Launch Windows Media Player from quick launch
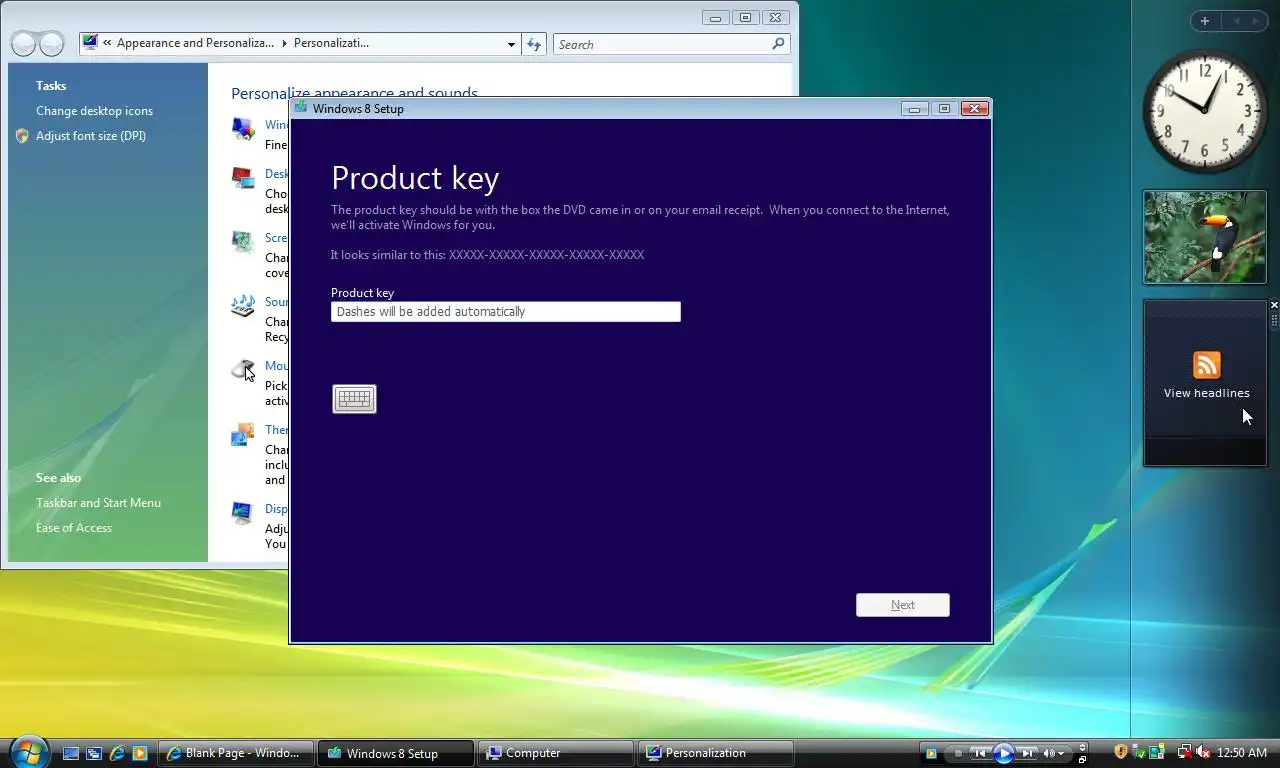The height and width of the screenshot is (768, 1280). pyautogui.click(x=140, y=753)
